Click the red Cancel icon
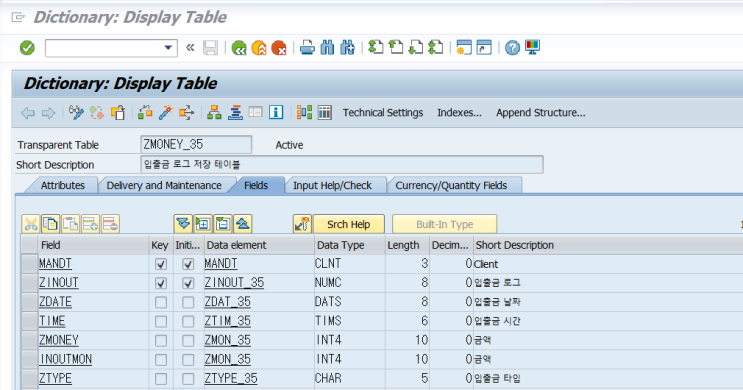 point(279,47)
